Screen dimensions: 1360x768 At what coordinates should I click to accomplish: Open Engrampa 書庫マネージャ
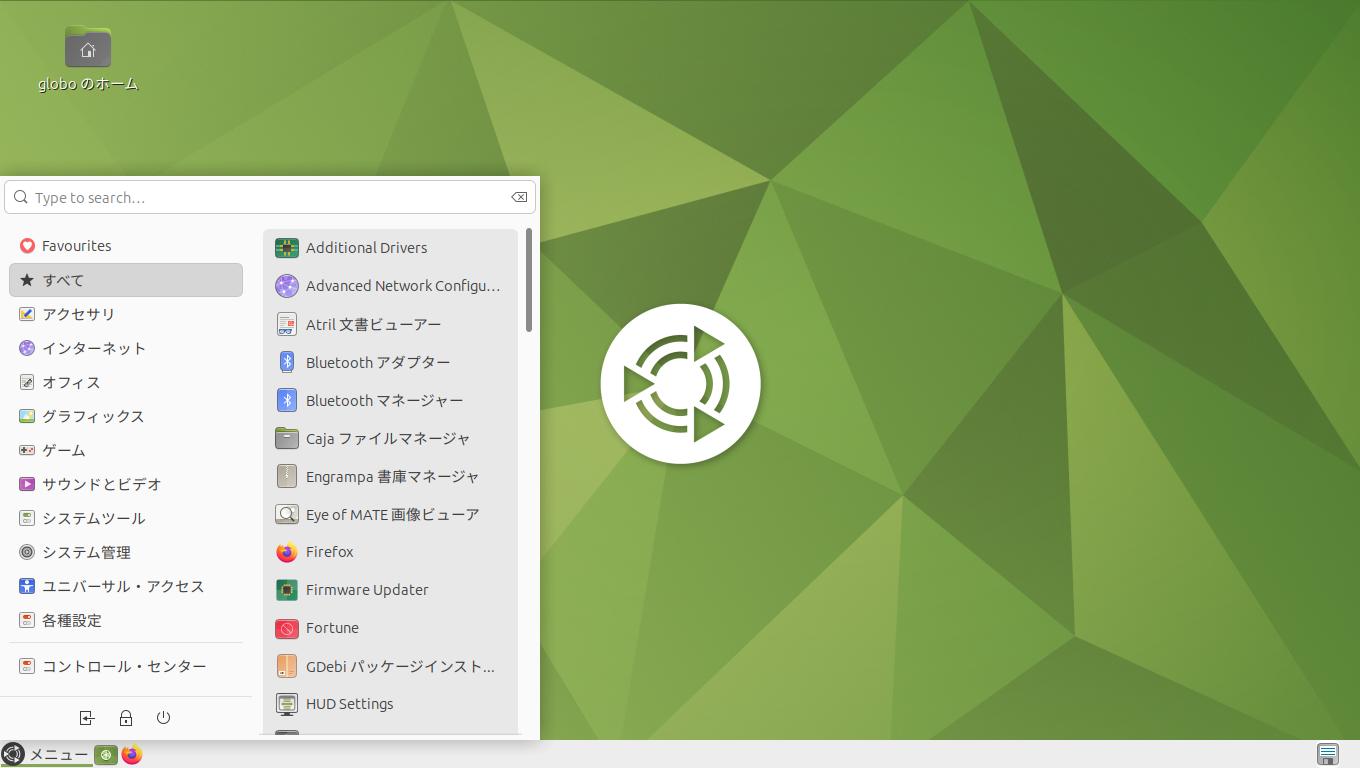point(392,476)
